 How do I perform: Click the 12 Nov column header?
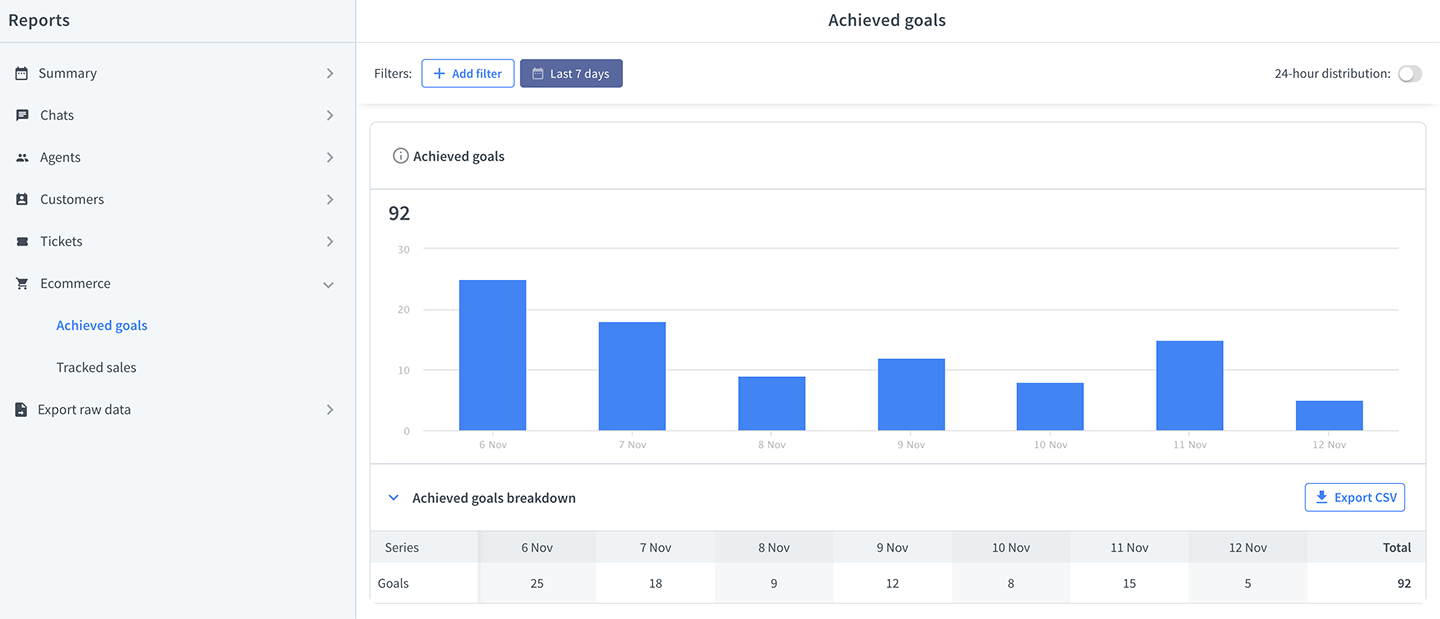point(1248,547)
